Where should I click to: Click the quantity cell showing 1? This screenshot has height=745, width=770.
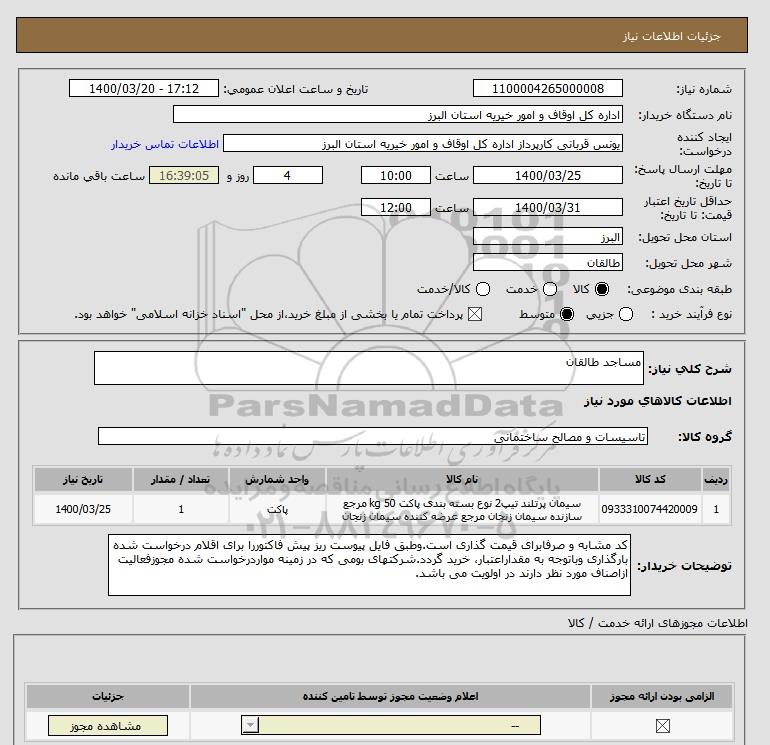pos(181,509)
